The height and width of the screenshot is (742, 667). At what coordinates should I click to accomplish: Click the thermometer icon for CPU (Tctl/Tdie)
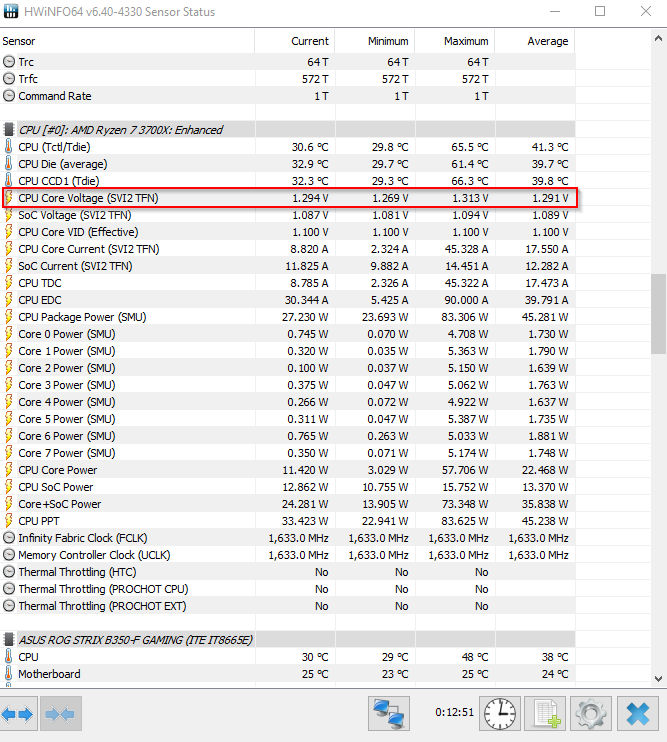(x=9, y=147)
